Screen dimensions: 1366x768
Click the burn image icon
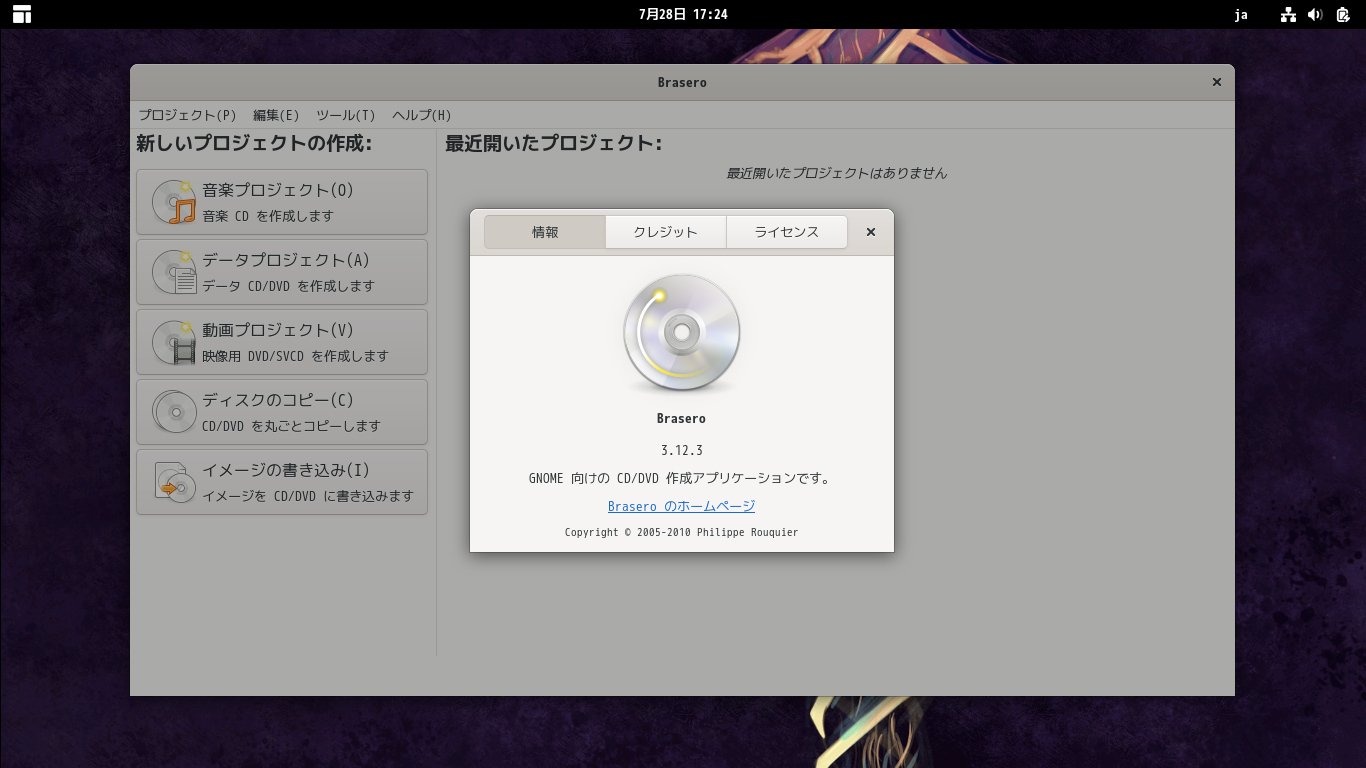[174, 482]
